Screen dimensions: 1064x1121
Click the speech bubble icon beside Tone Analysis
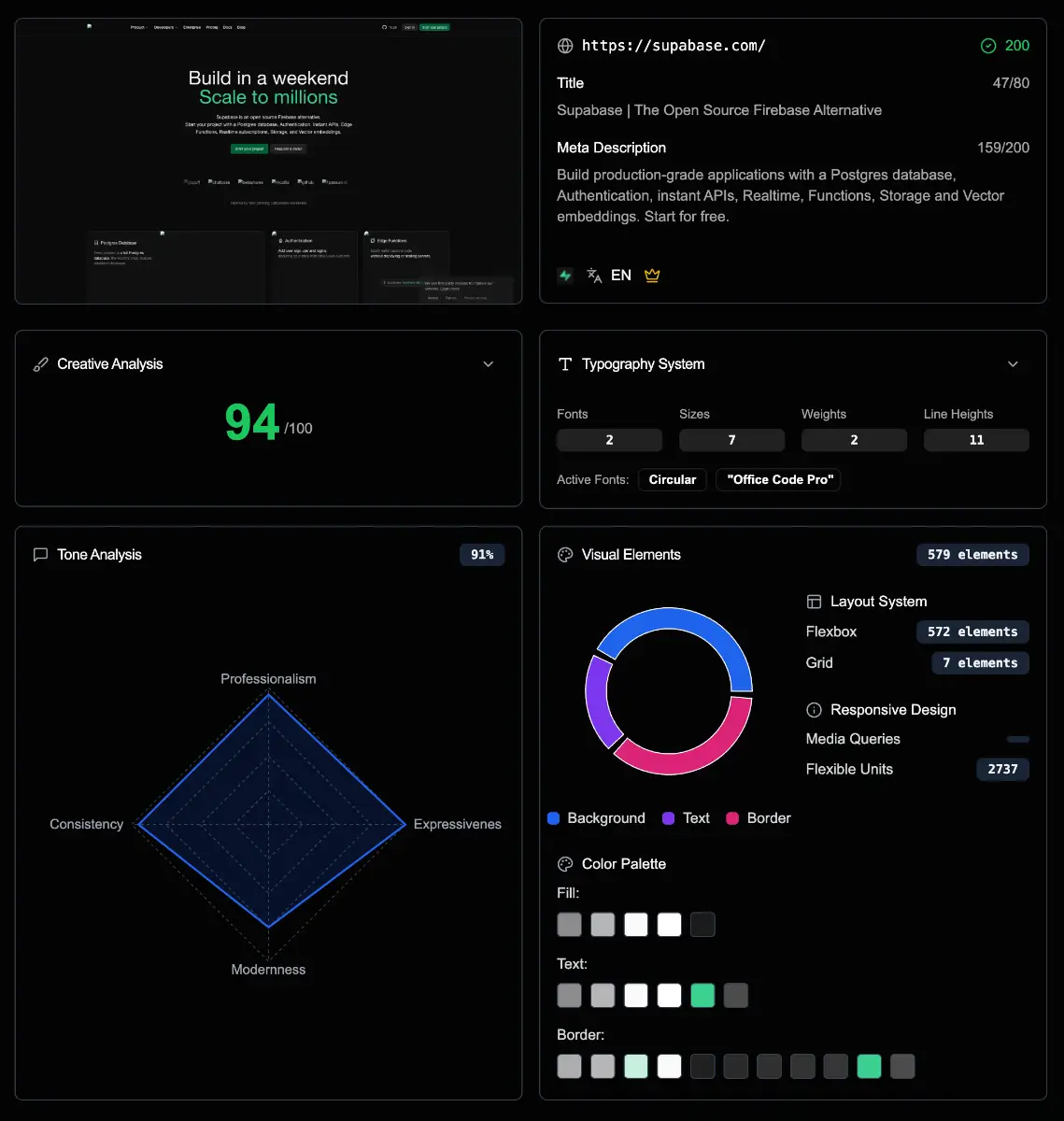pos(40,554)
